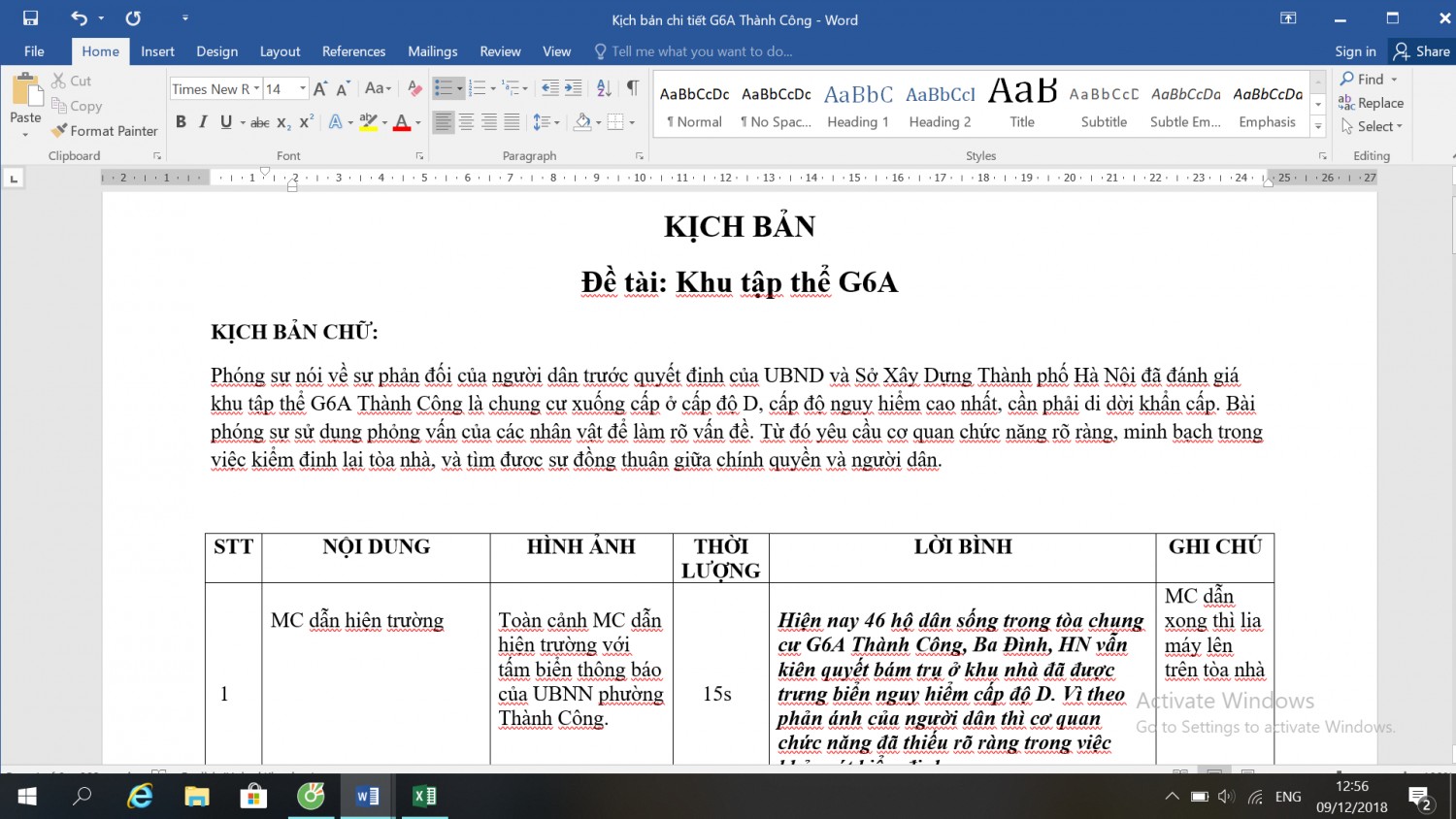Apply superscript formatting
This screenshot has width=1456, height=819.
coord(306,122)
